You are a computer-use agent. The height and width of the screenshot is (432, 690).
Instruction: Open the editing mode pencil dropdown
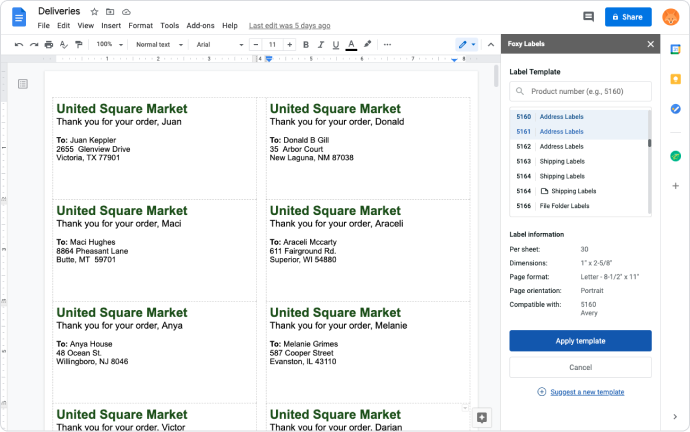466,44
